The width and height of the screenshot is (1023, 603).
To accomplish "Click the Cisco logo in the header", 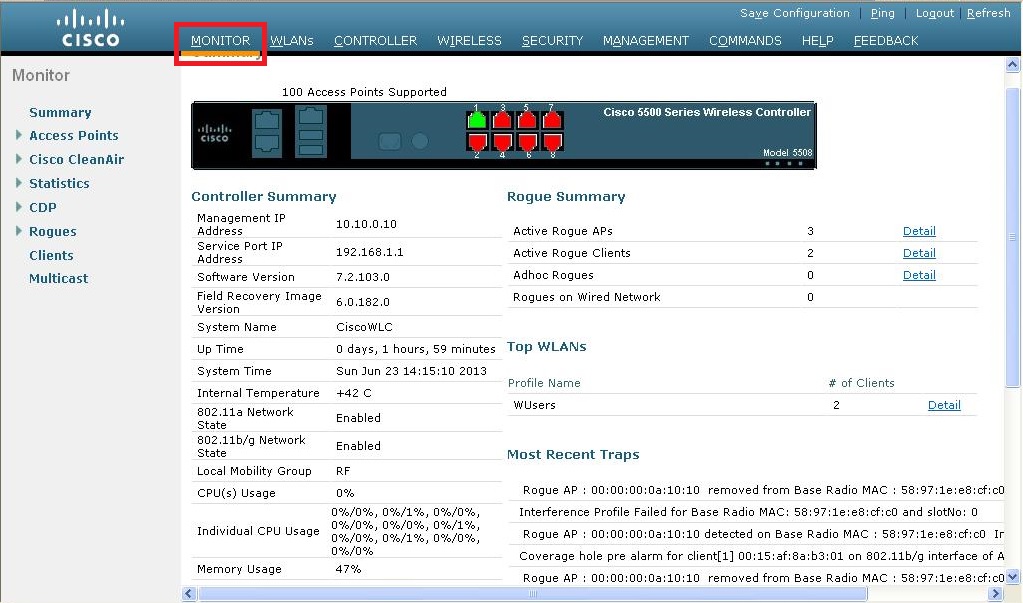I will pos(91,28).
